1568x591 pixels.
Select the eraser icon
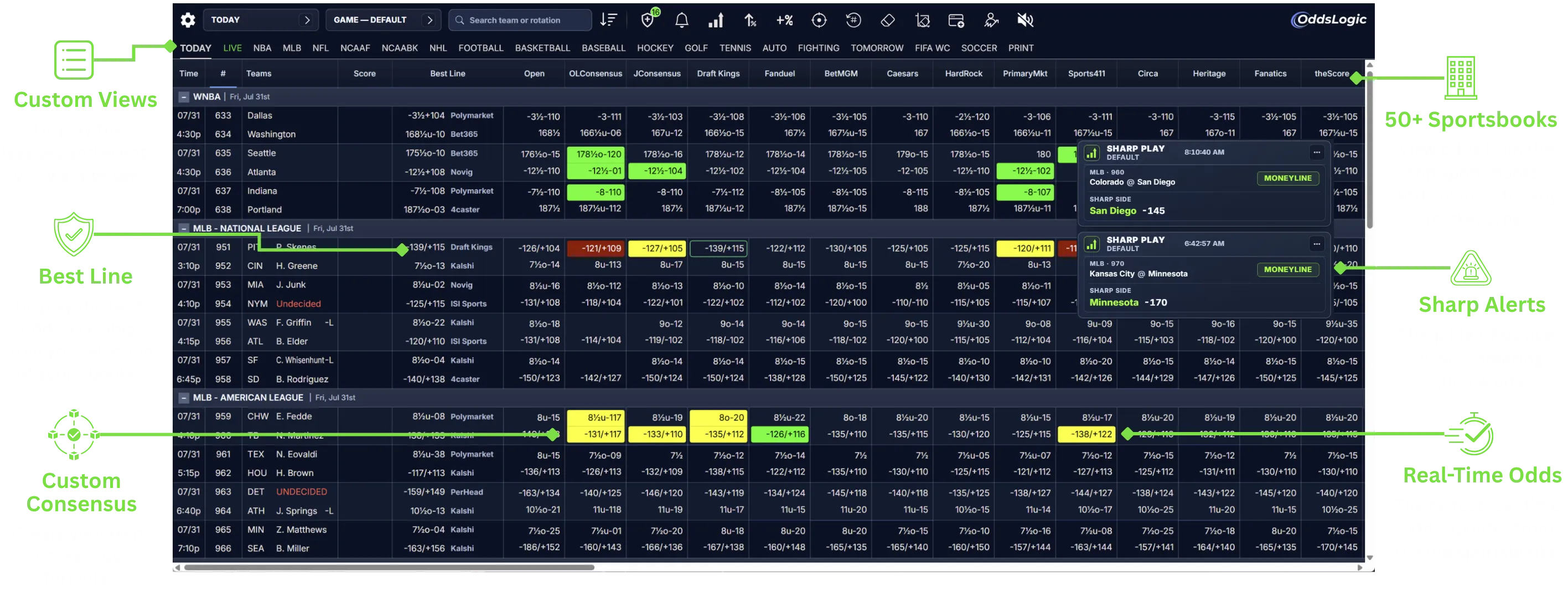887,20
